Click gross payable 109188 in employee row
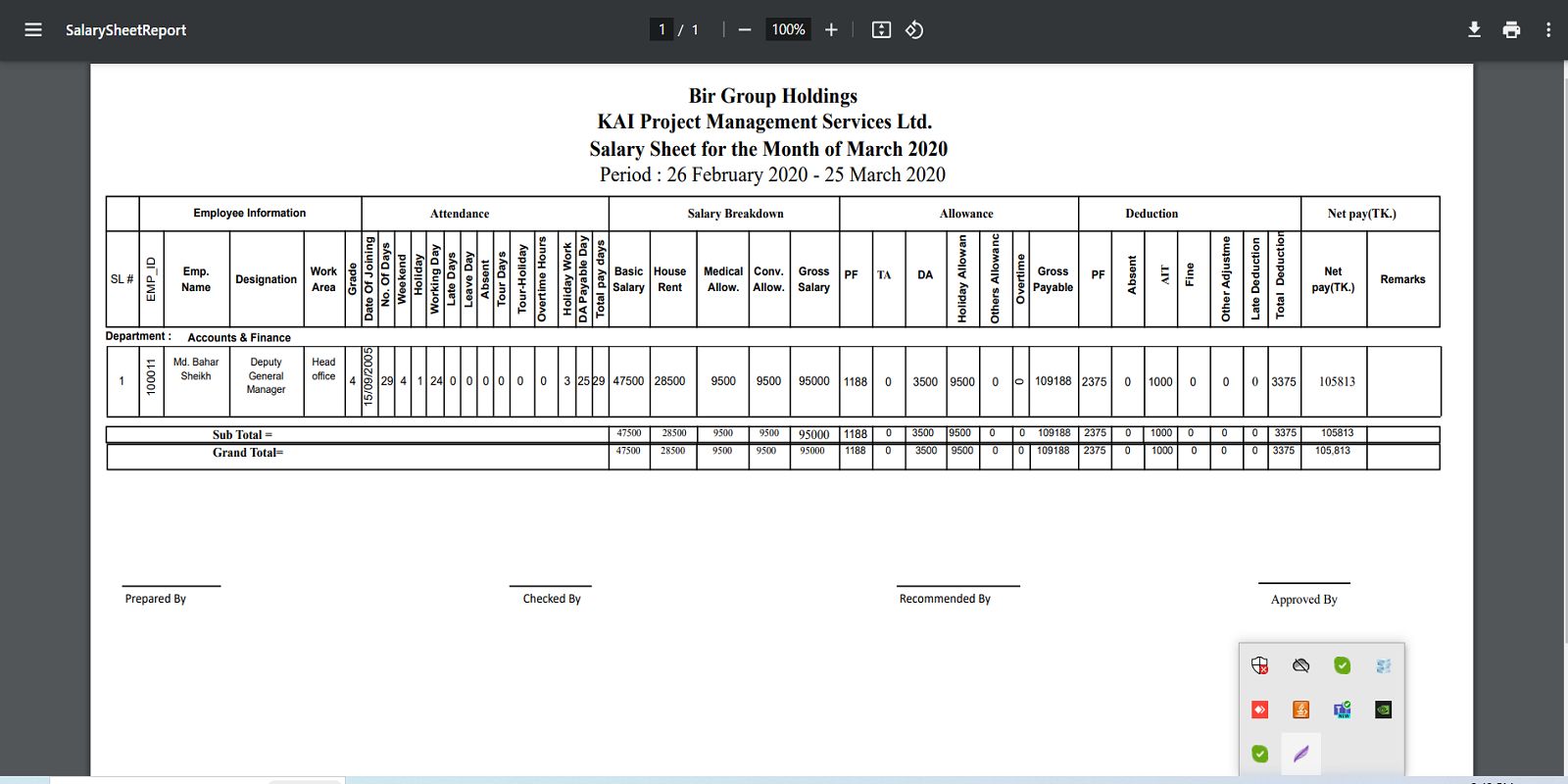This screenshot has width=1568, height=784. tap(1053, 381)
